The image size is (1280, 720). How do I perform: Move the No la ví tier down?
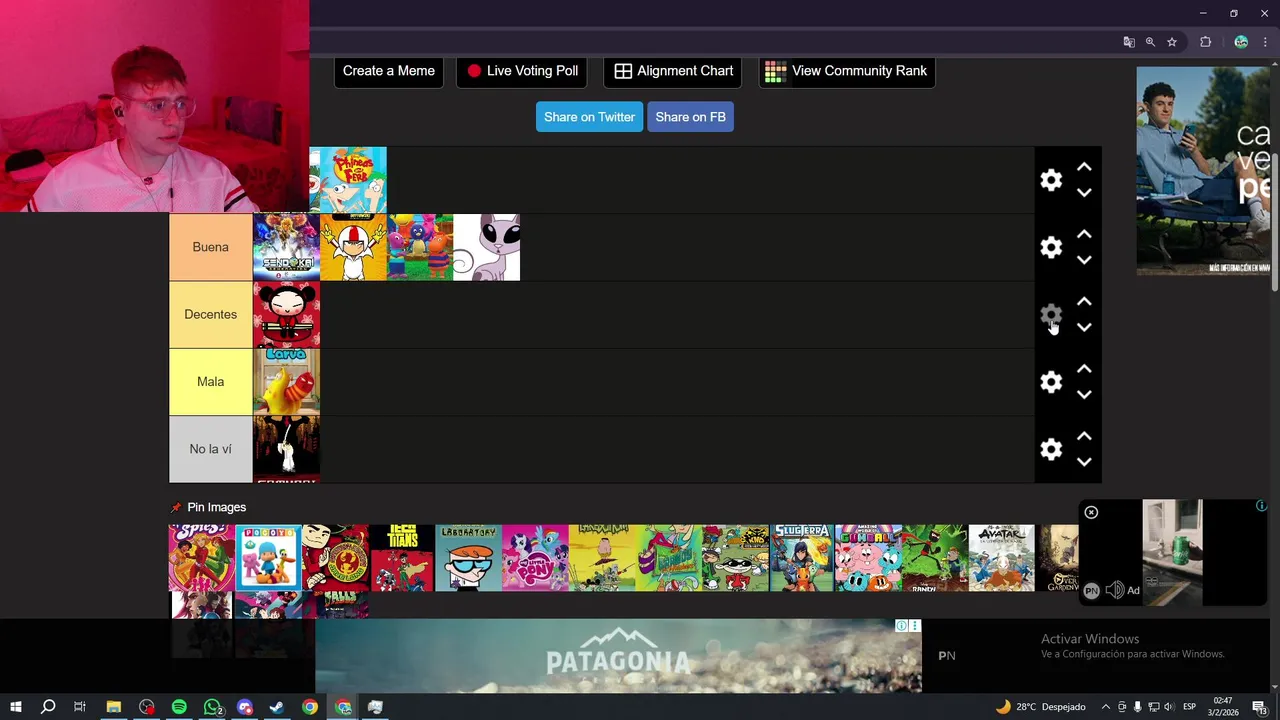pos(1084,462)
